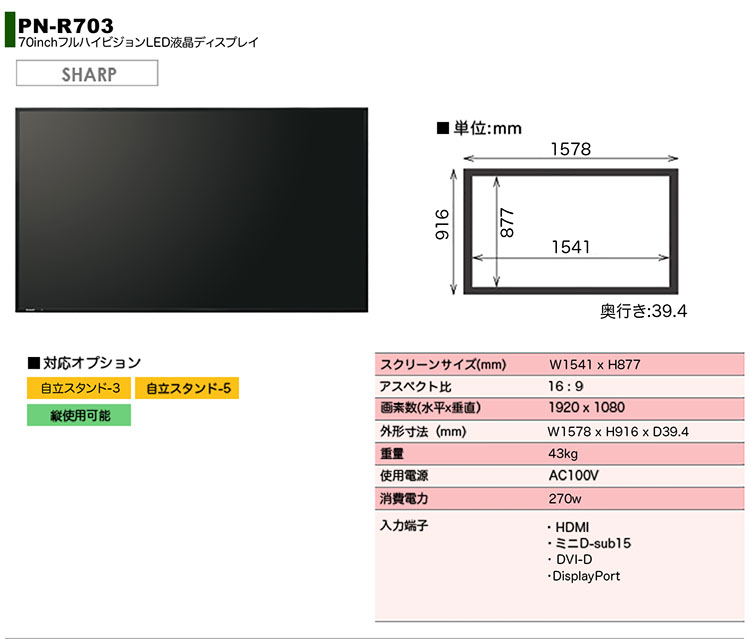Click the 1578 outer width value
Image resolution: width=750 pixels, height=639 pixels.
(x=571, y=149)
